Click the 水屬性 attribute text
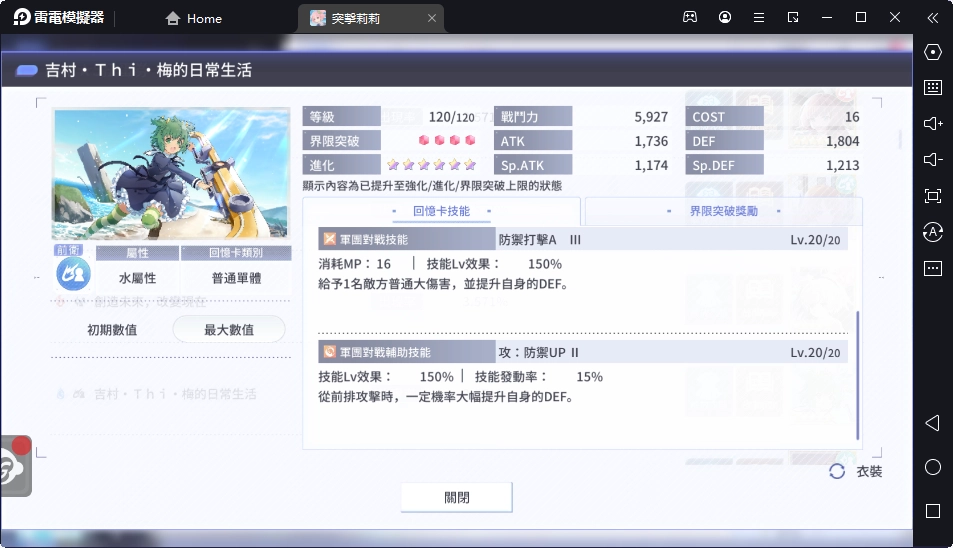 tap(137, 278)
